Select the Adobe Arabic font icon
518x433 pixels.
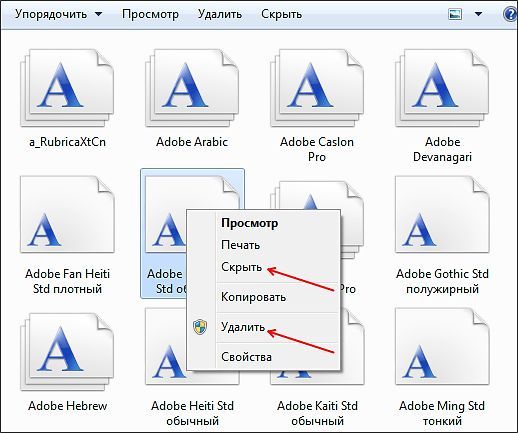[192, 88]
